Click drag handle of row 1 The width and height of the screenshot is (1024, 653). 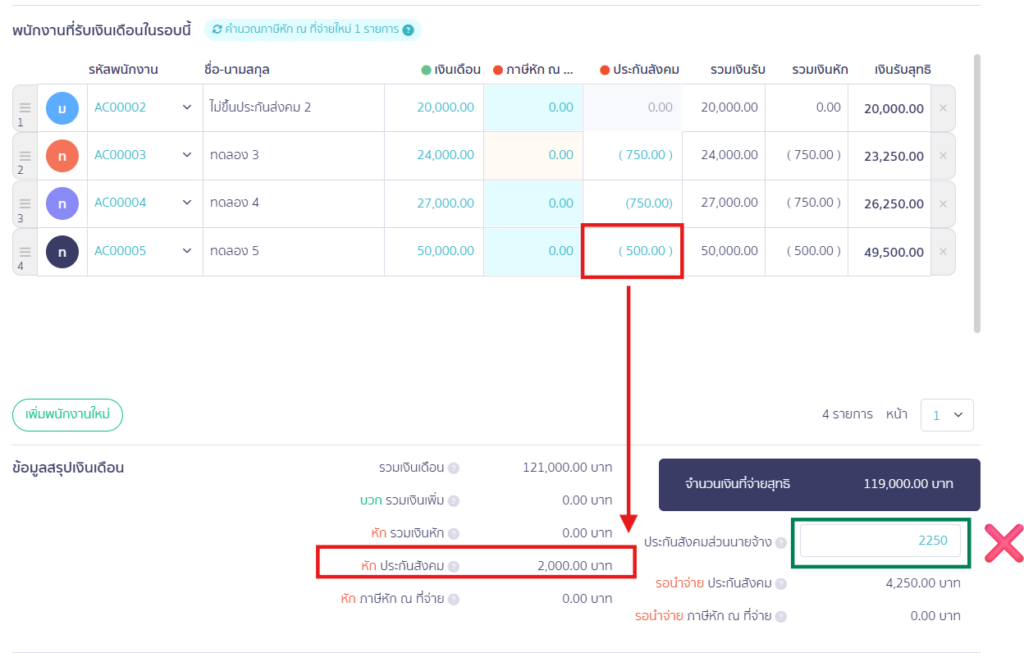(x=25, y=107)
